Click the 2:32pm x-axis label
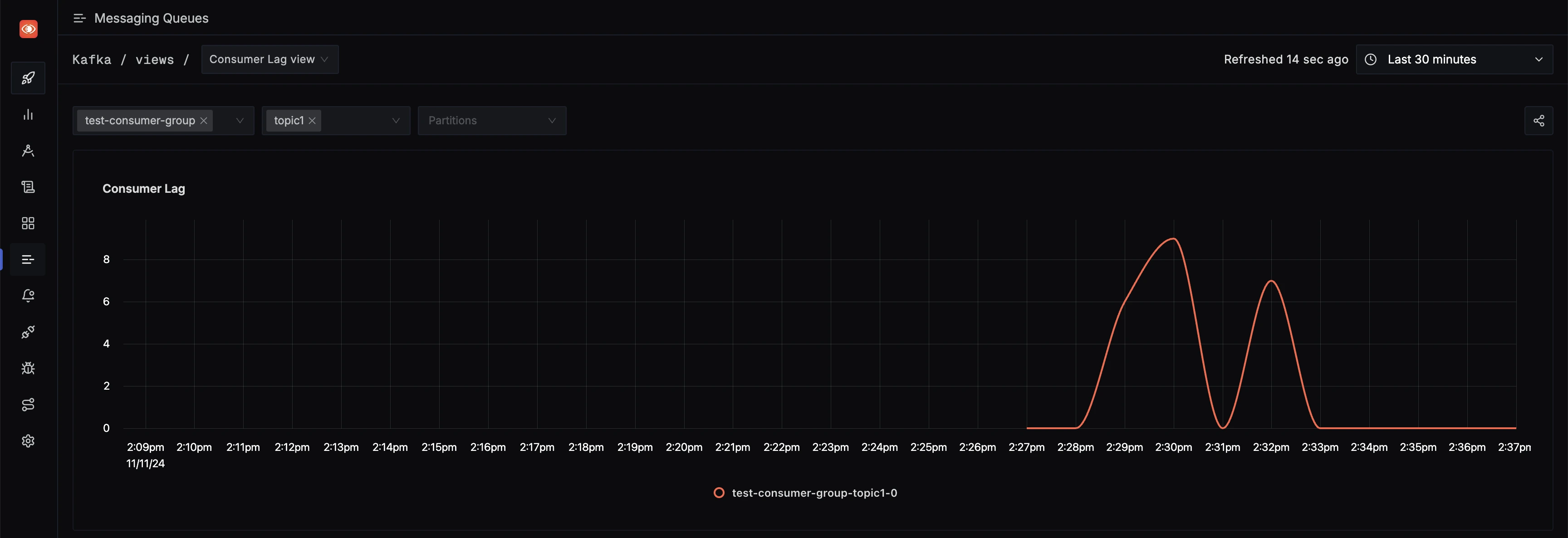1568x538 pixels. coord(1271,447)
